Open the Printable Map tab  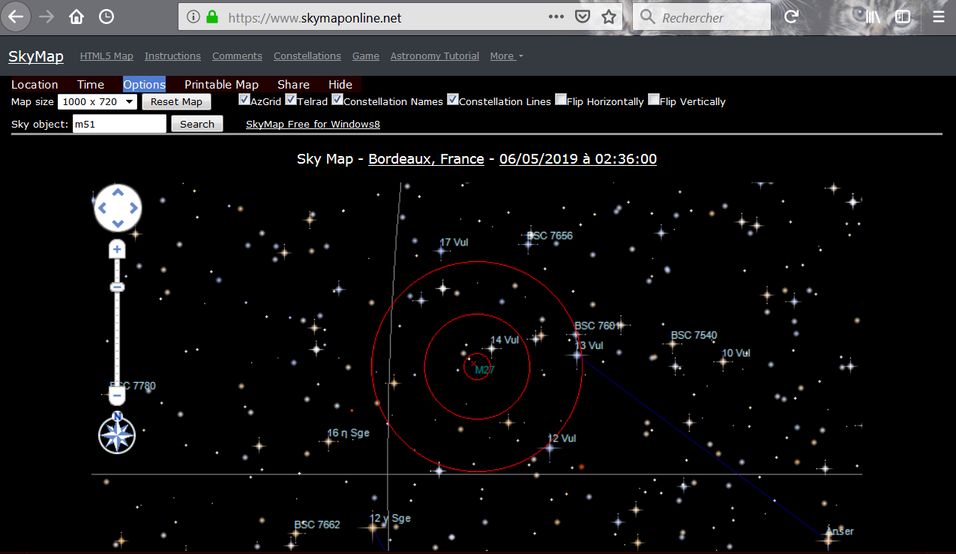(221, 85)
